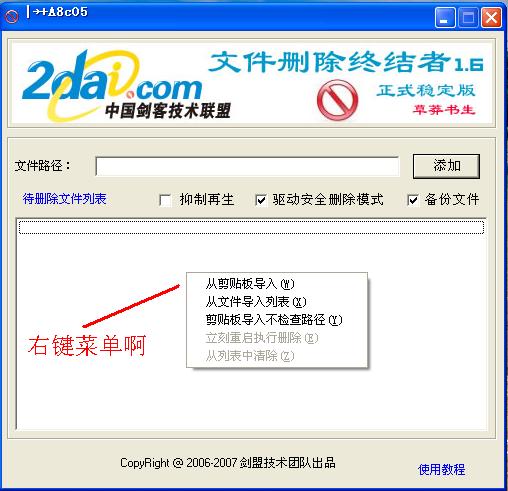The image size is (508, 491).
Task: Focus the 文件路径 input field
Action: click(247, 166)
